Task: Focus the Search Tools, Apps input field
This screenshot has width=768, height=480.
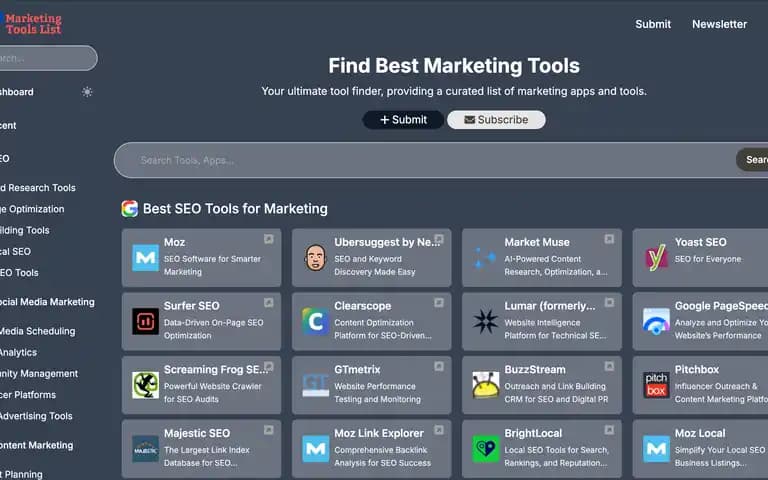Action: click(424, 160)
